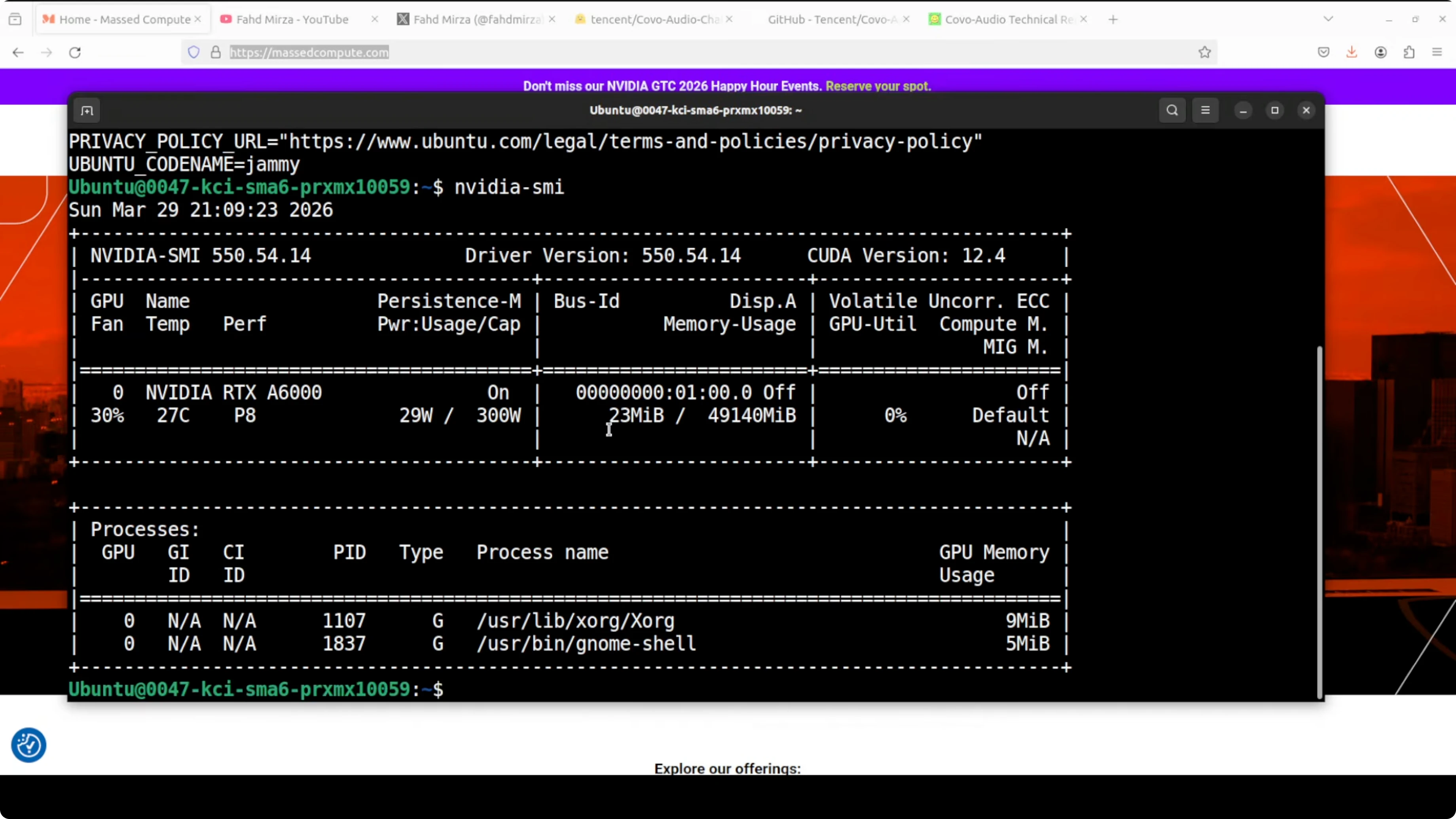Open the cookie consent preferences badge
This screenshot has width=1456, height=819.
pos(28,745)
